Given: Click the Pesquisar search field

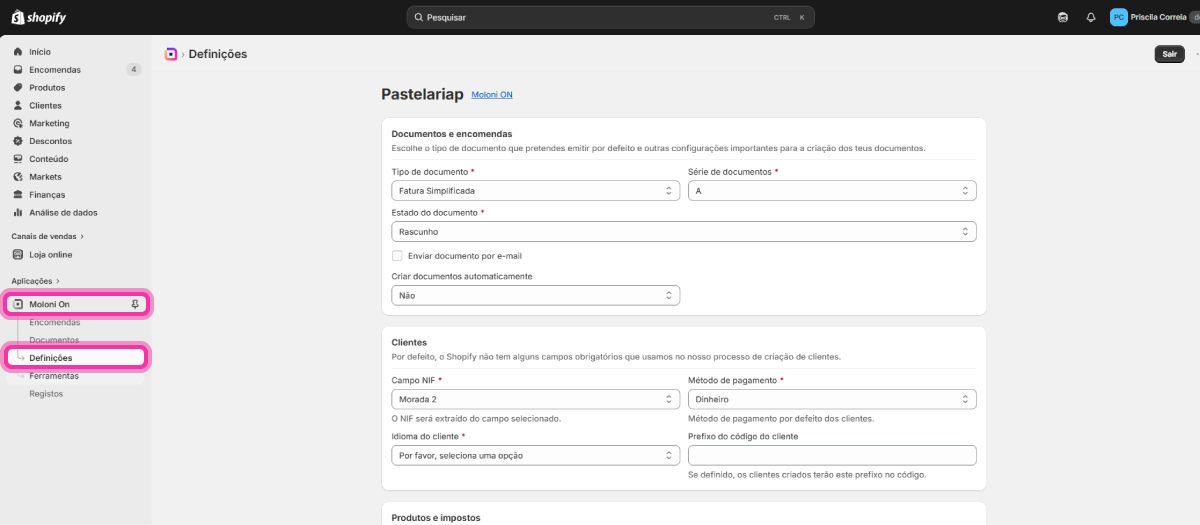Looking at the screenshot, I should coord(610,17).
